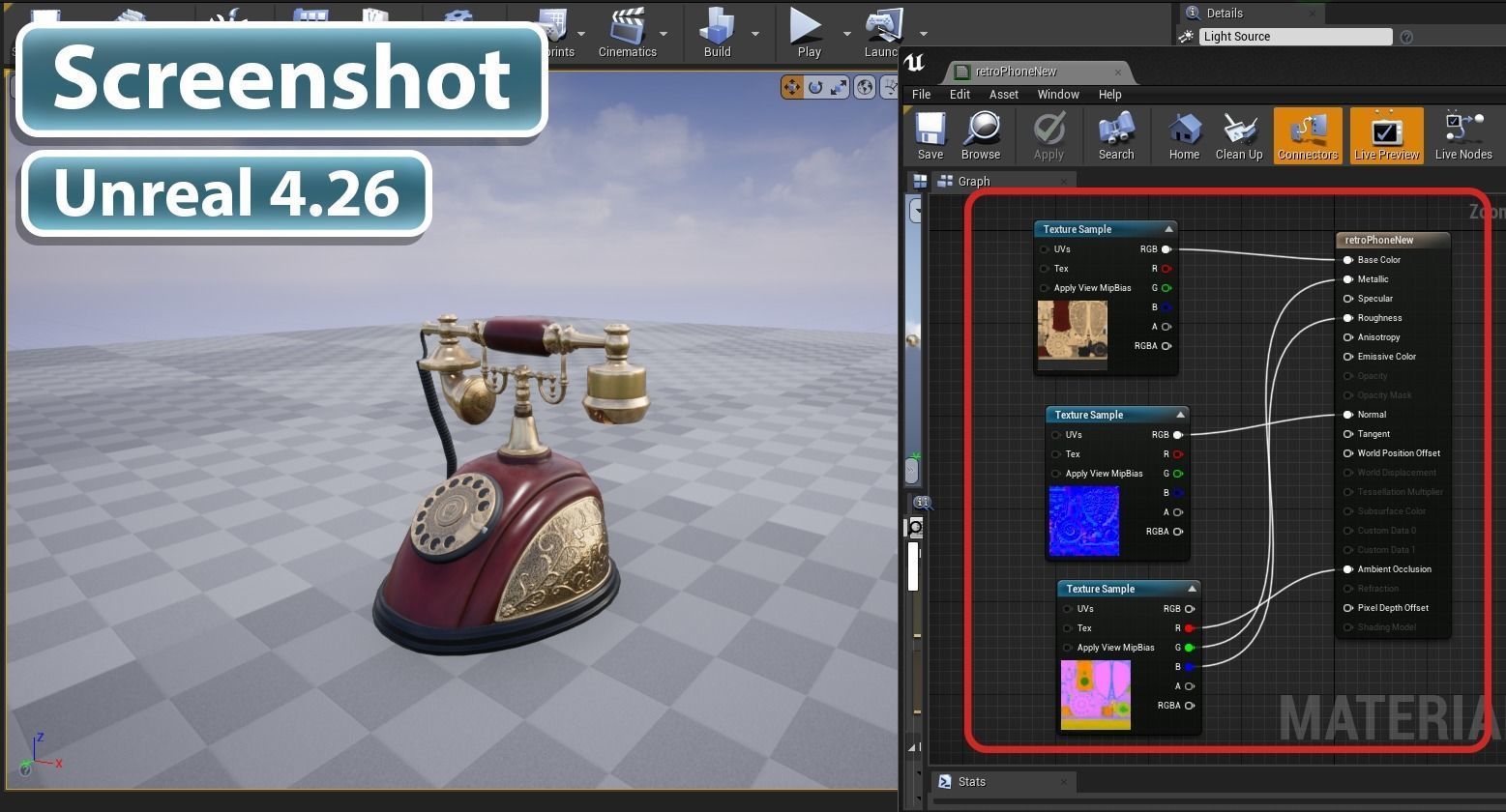
Task: Open the Play options dropdown arrow
Action: 847,34
